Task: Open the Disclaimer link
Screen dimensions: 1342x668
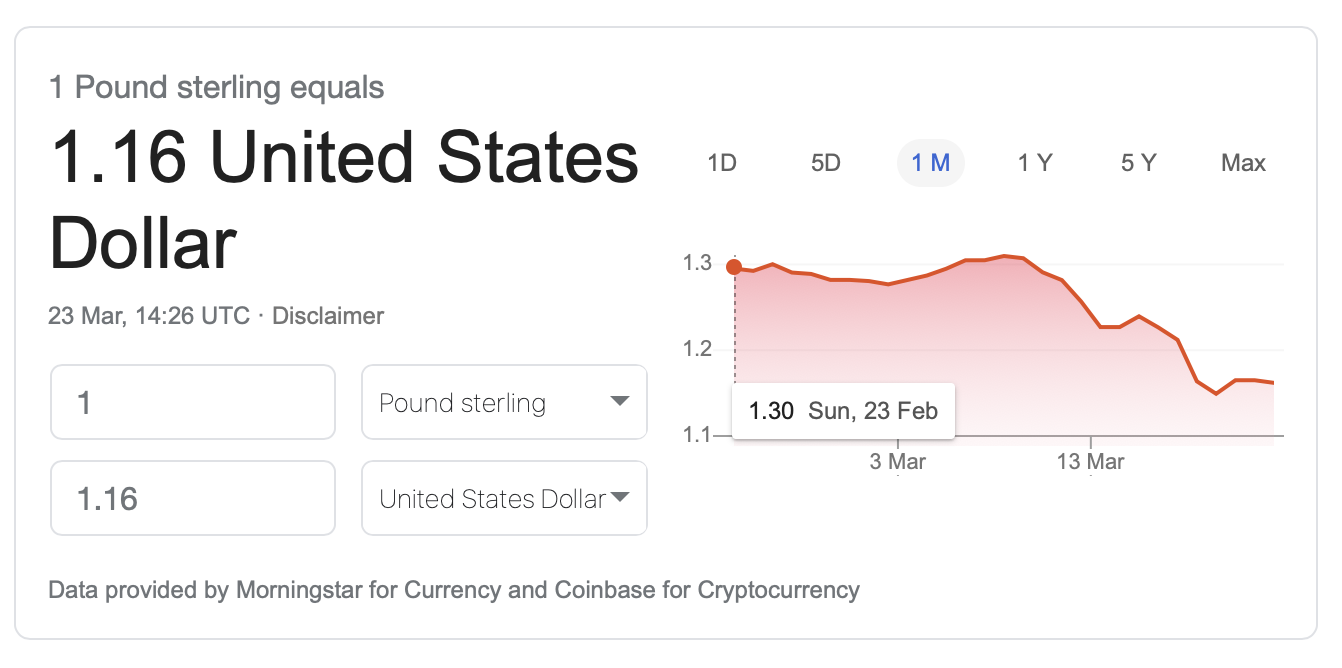Action: click(x=328, y=316)
